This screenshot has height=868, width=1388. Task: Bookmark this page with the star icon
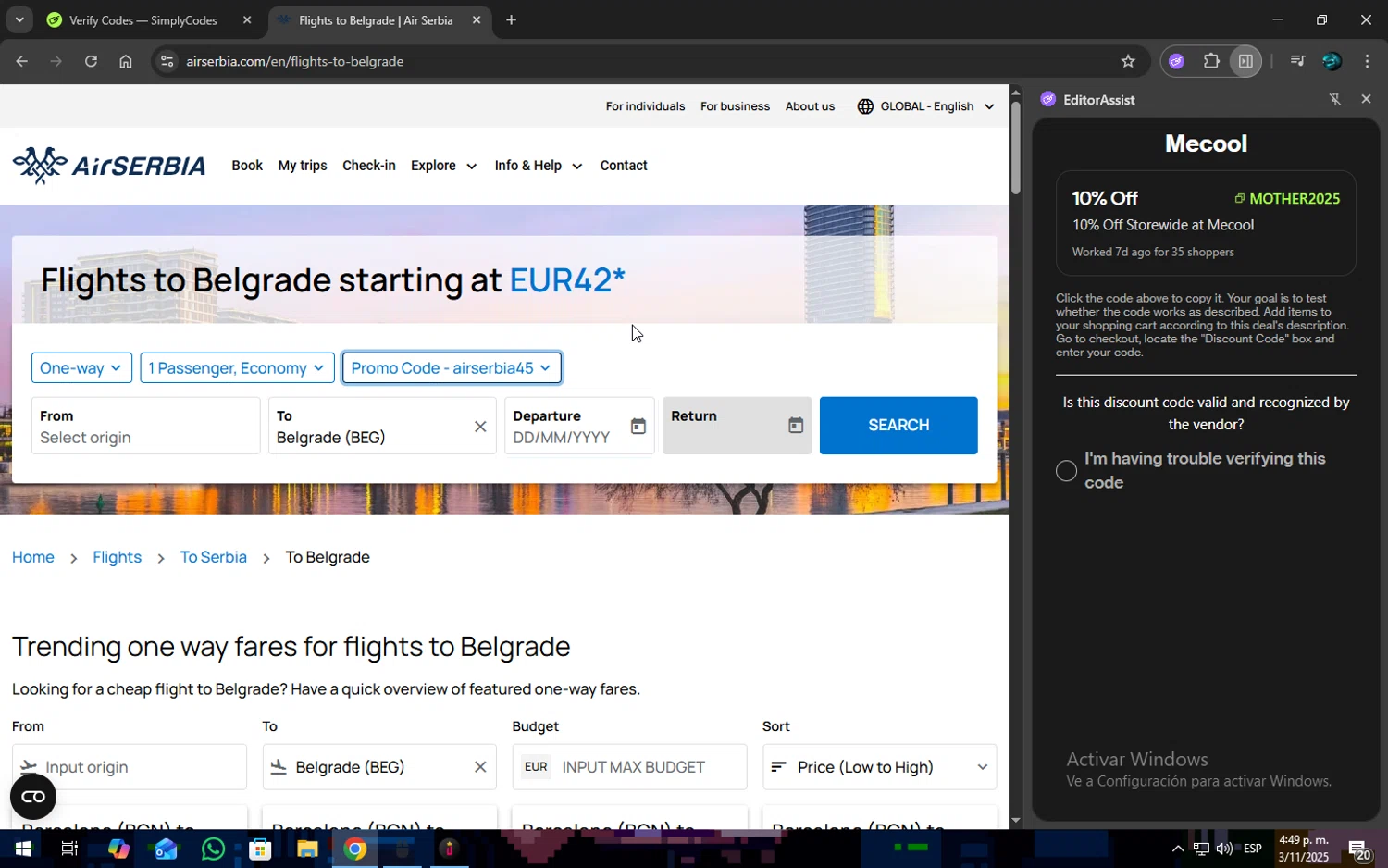(1128, 61)
